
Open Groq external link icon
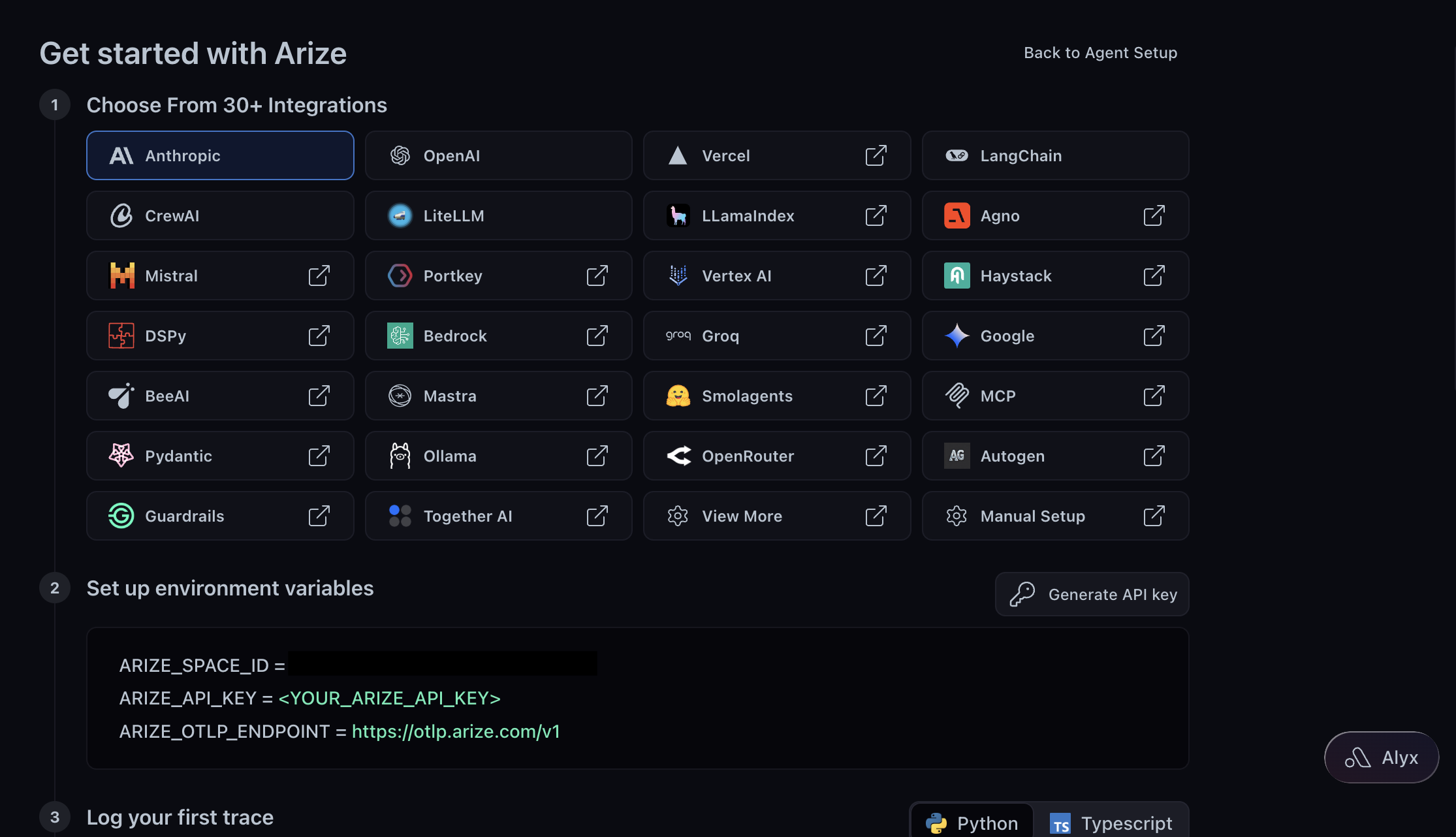pyautogui.click(x=876, y=336)
